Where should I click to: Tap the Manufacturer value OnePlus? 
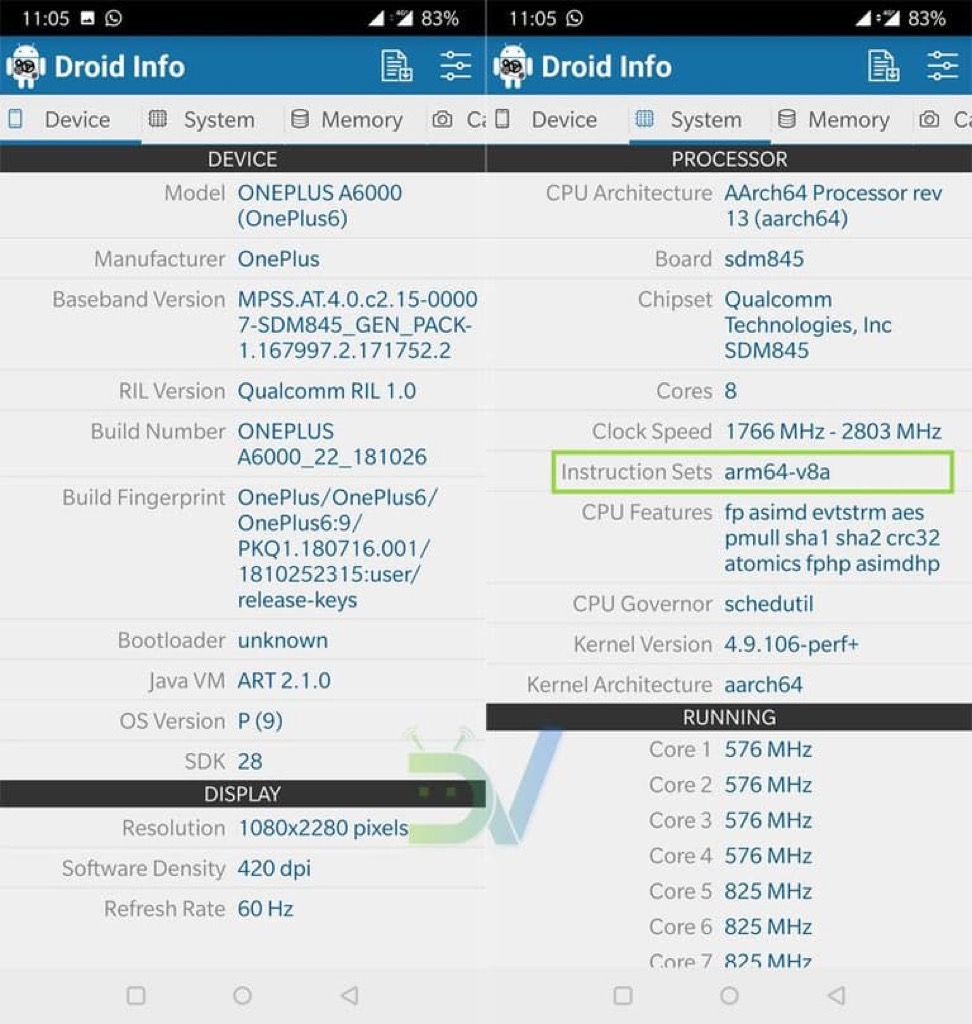coord(278,259)
